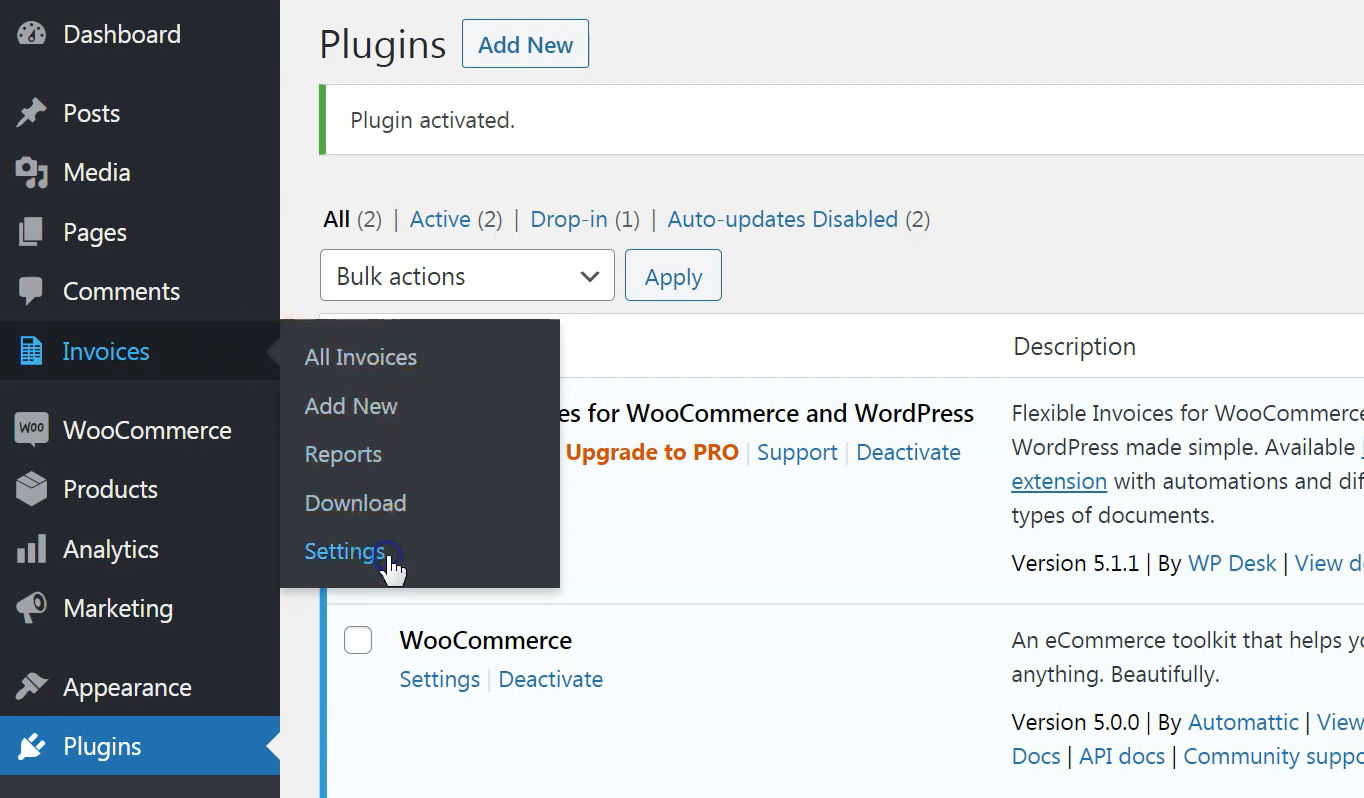Click Upgrade to PRO link
This screenshot has width=1364, height=798.
point(652,452)
